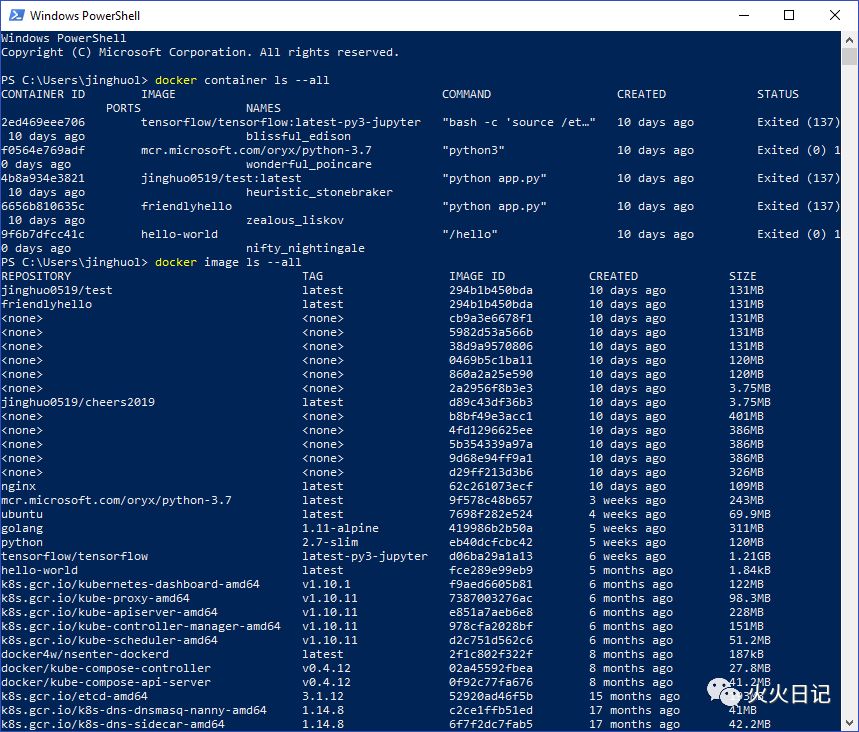The width and height of the screenshot is (859, 732).
Task: Click the STATUS column header
Action: tap(778, 94)
